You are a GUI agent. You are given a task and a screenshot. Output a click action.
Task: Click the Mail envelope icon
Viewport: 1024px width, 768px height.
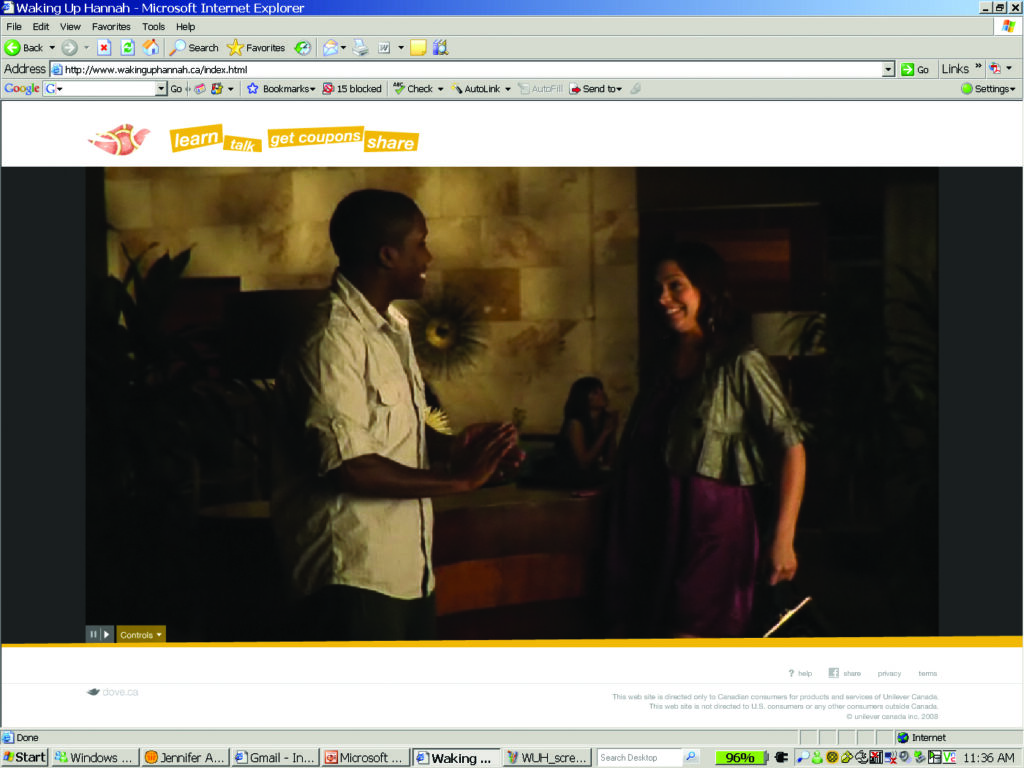[330, 48]
